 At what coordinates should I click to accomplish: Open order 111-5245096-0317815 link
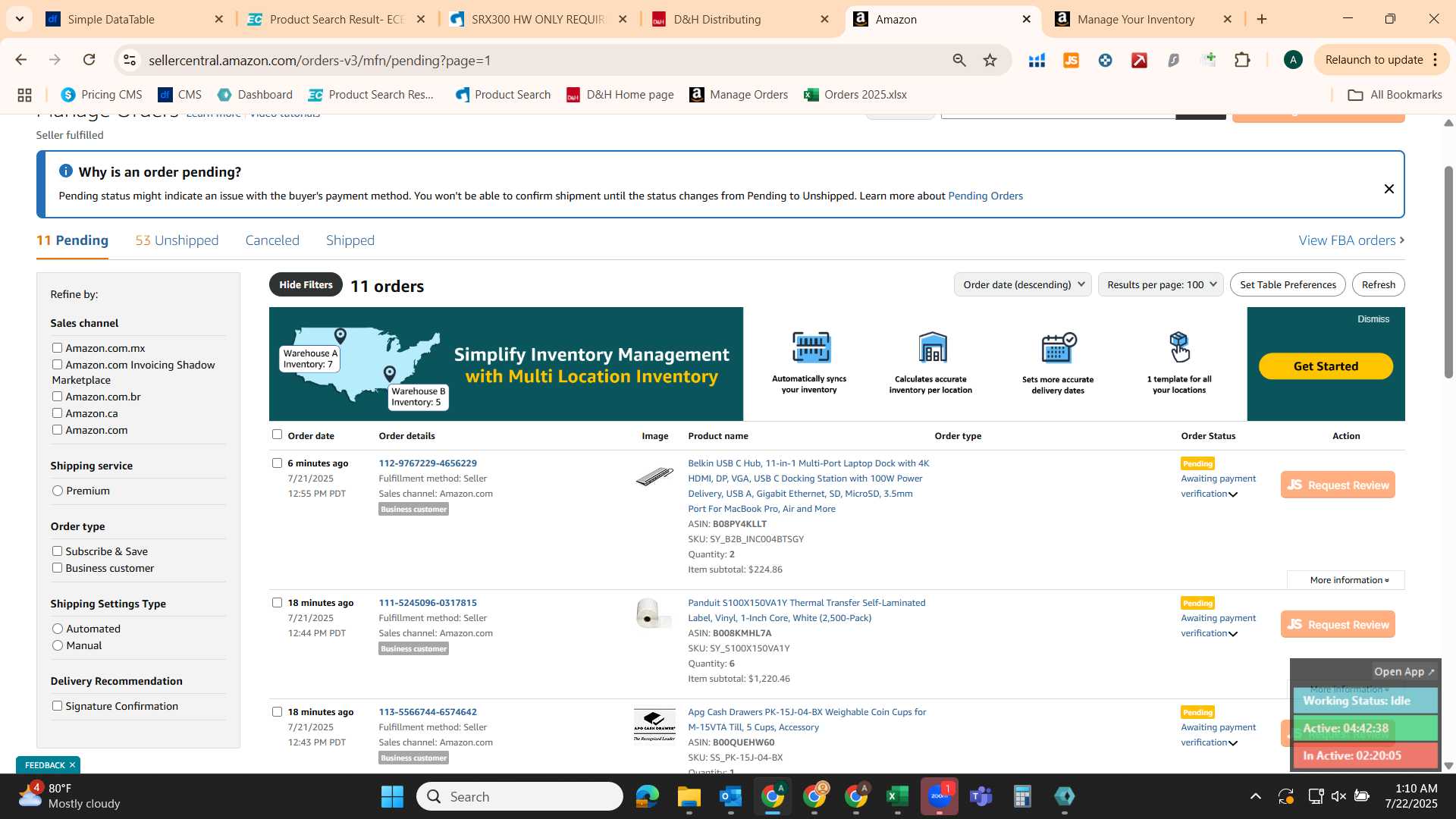point(428,603)
